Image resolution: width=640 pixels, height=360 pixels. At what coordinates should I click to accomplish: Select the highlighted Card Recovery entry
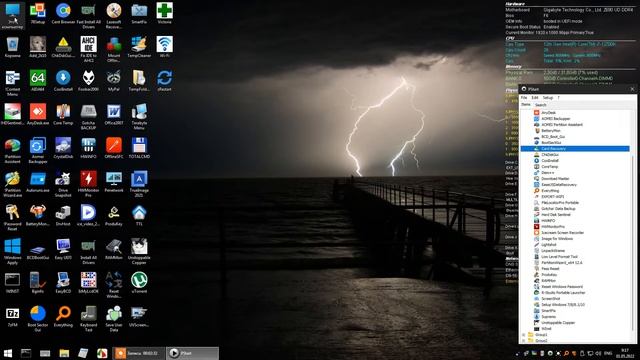coord(575,149)
